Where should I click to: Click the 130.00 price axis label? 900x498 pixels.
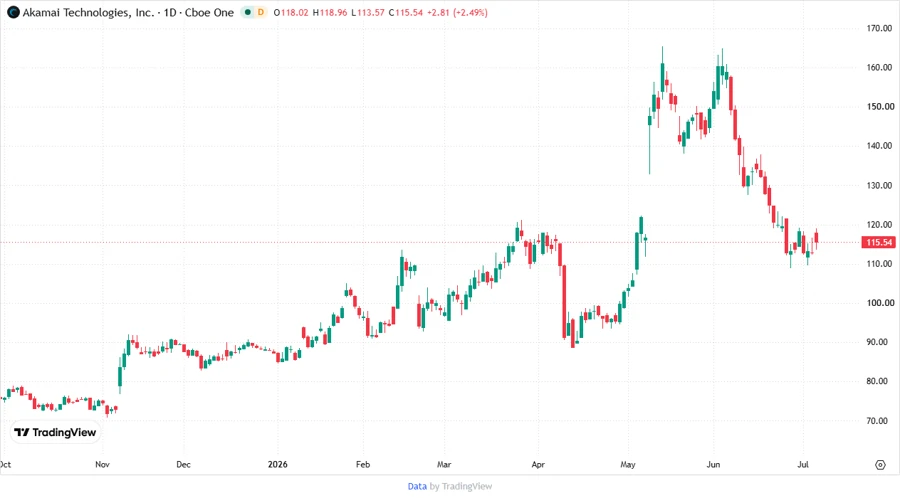coord(880,185)
